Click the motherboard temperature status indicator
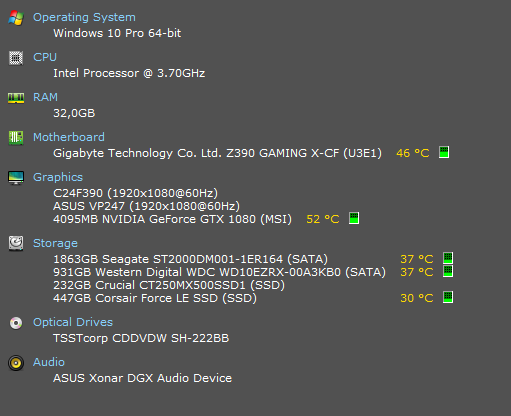Screen dimensions: 511x416 (x=444, y=152)
